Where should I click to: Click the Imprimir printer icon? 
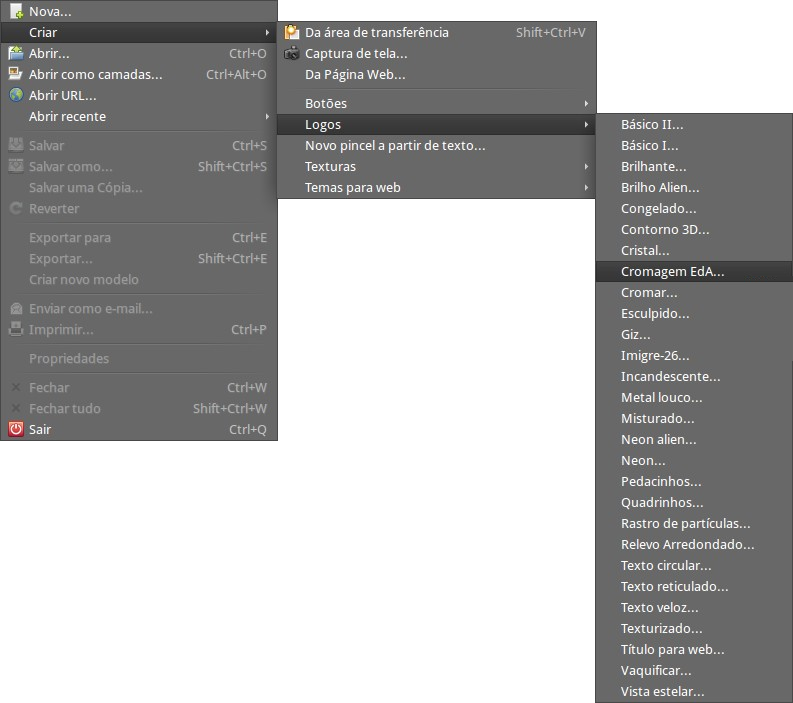point(16,329)
